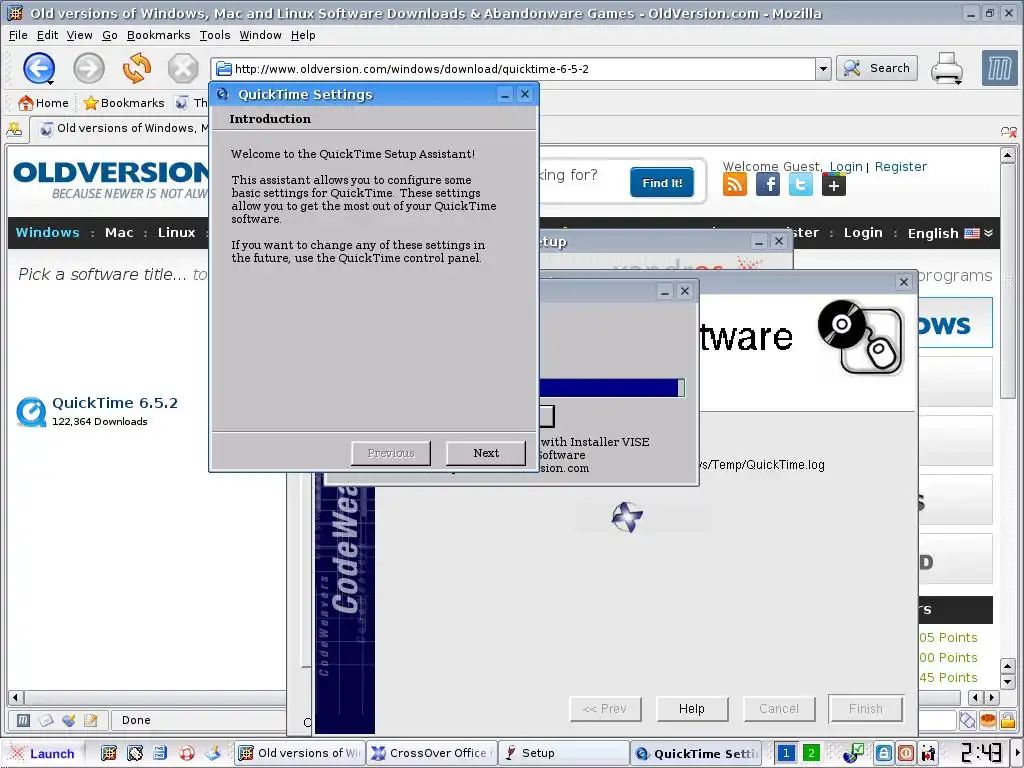Click the Register link in the header
Viewport: 1024px width, 768px height.
901,167
